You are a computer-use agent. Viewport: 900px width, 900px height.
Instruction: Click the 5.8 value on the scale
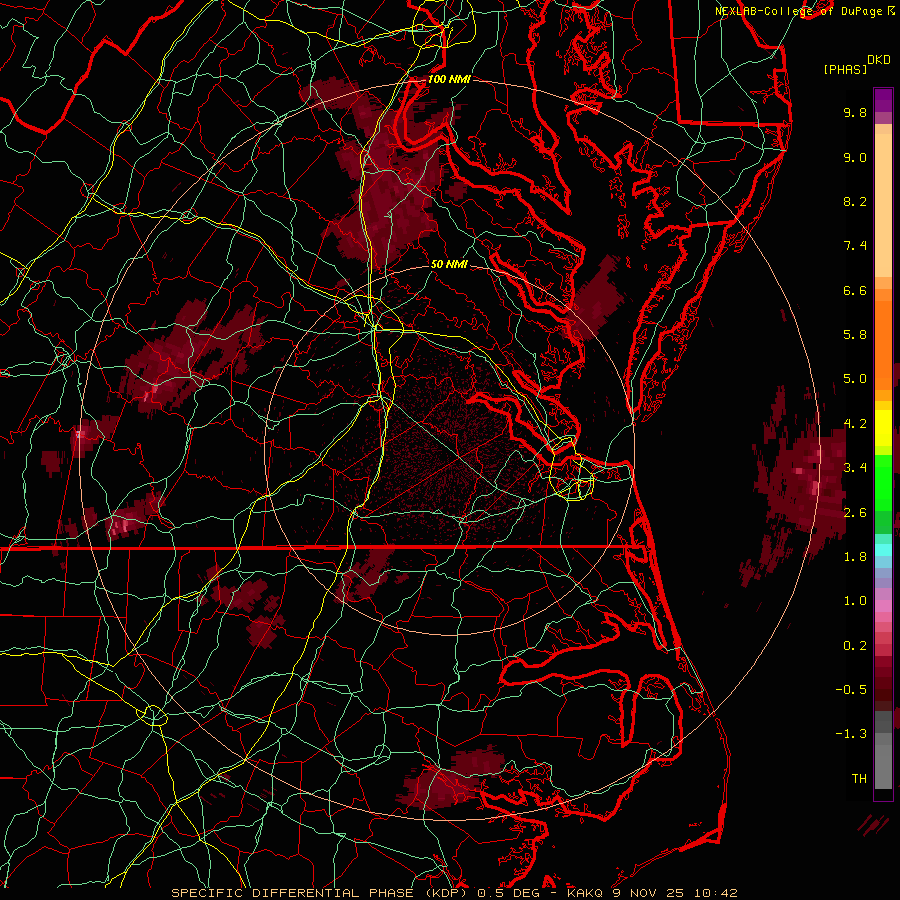point(855,335)
